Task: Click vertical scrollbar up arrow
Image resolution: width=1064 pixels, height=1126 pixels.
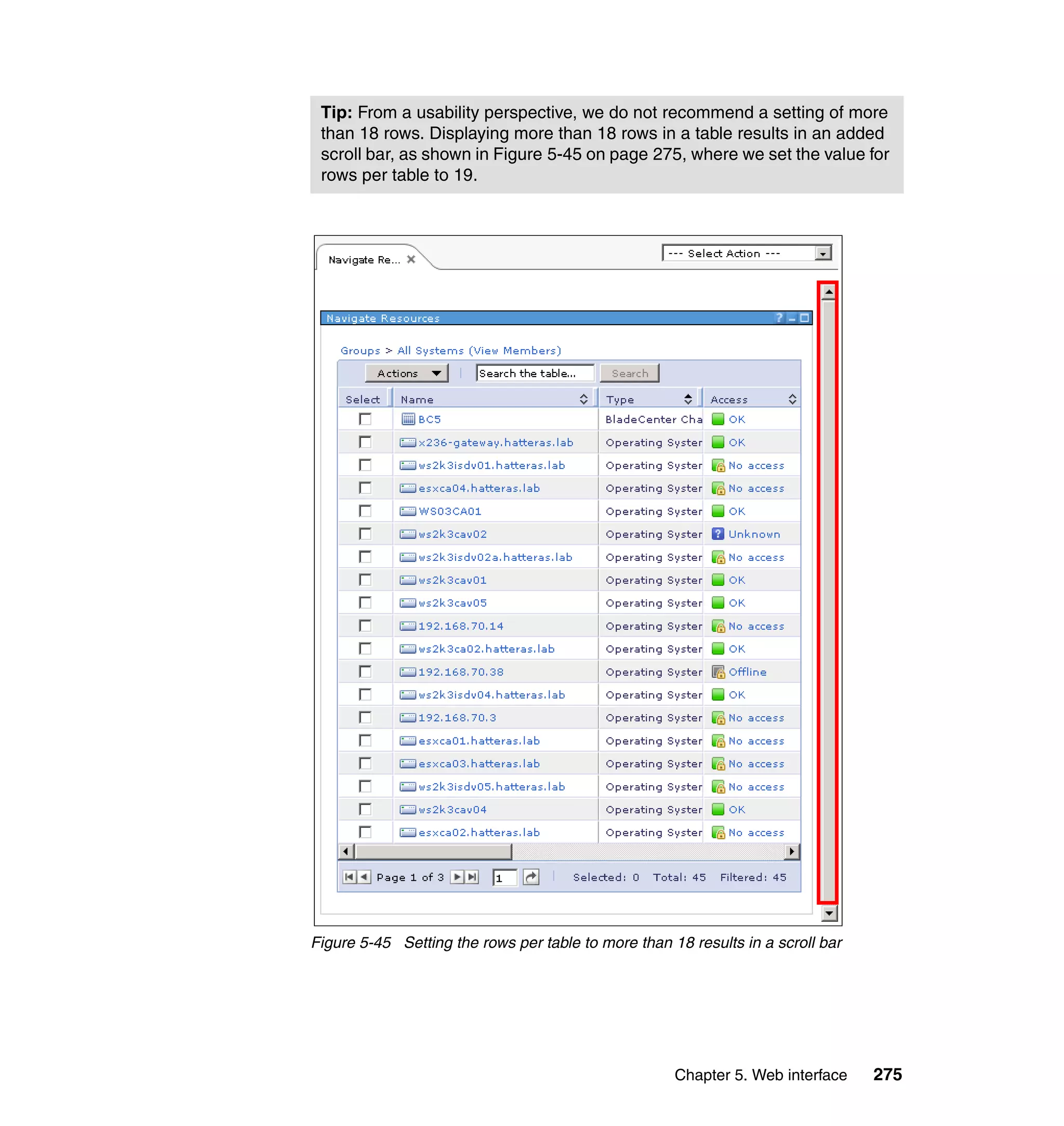Action: pyautogui.click(x=829, y=292)
